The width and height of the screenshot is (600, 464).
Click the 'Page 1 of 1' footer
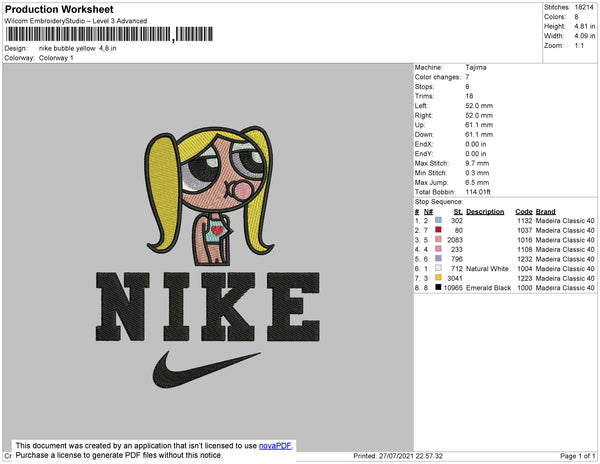coord(577,456)
